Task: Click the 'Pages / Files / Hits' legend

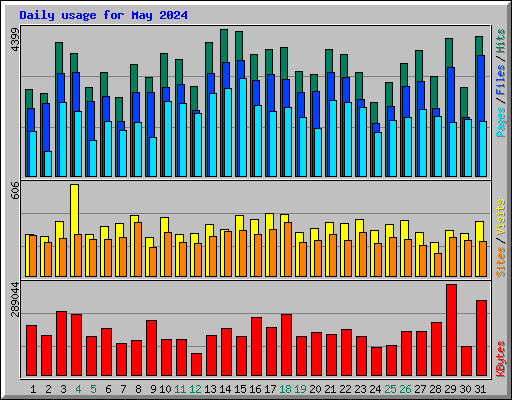Action: click(500, 83)
